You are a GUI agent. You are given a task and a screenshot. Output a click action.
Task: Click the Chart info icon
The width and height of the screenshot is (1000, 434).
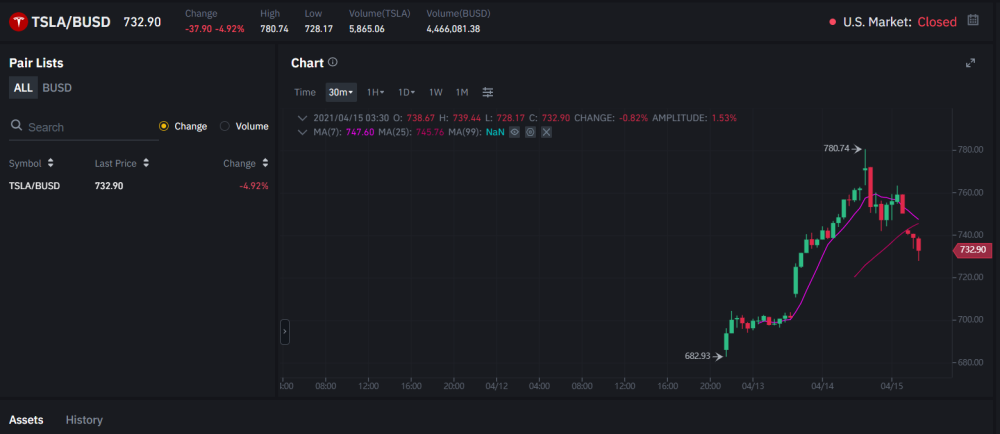(333, 63)
